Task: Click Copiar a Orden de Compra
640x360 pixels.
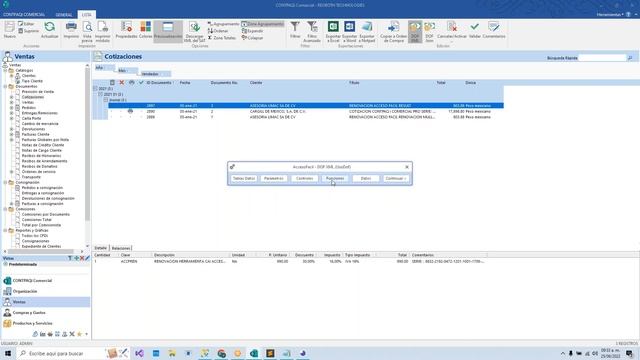Action: point(393,31)
